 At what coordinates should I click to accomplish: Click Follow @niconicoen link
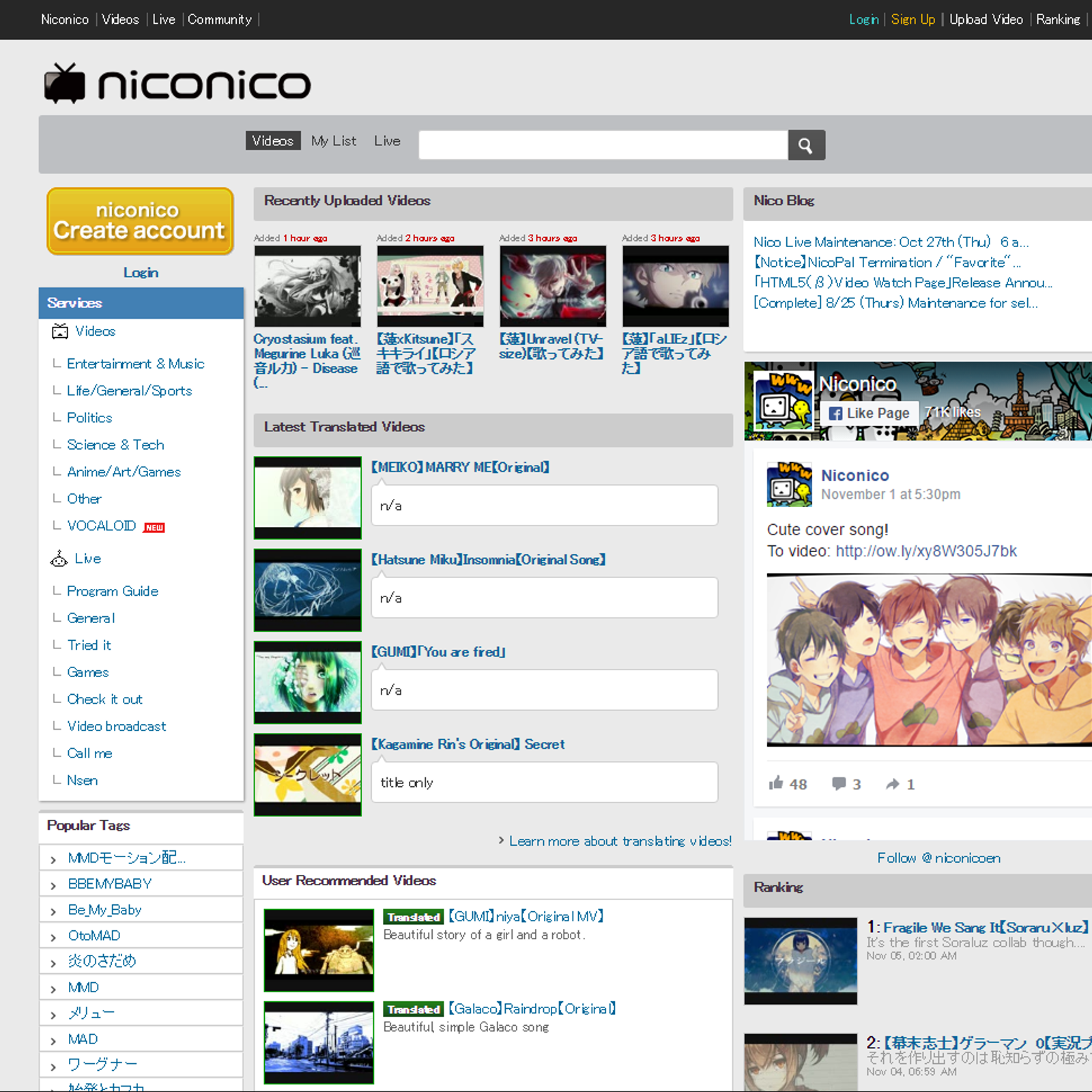point(938,858)
